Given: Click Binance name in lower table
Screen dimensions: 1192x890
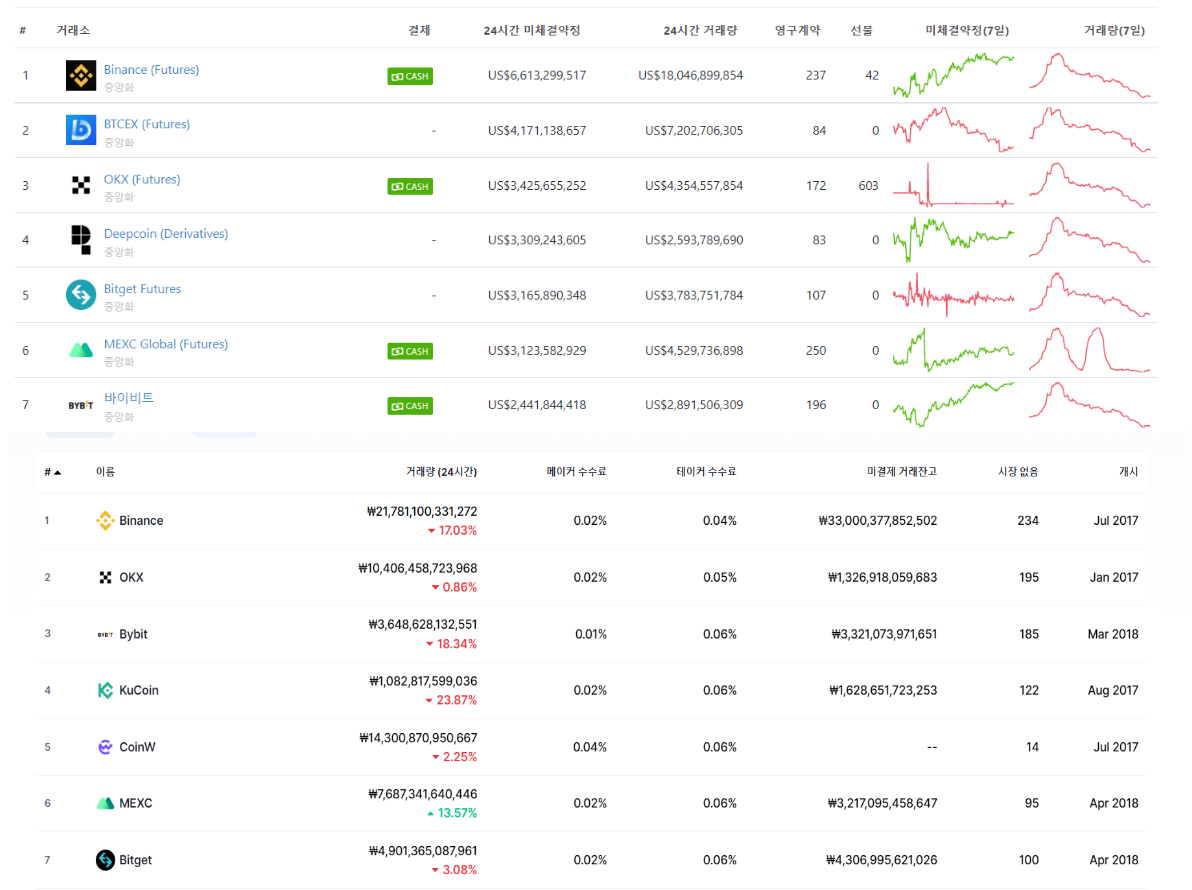Looking at the screenshot, I should point(141,521).
